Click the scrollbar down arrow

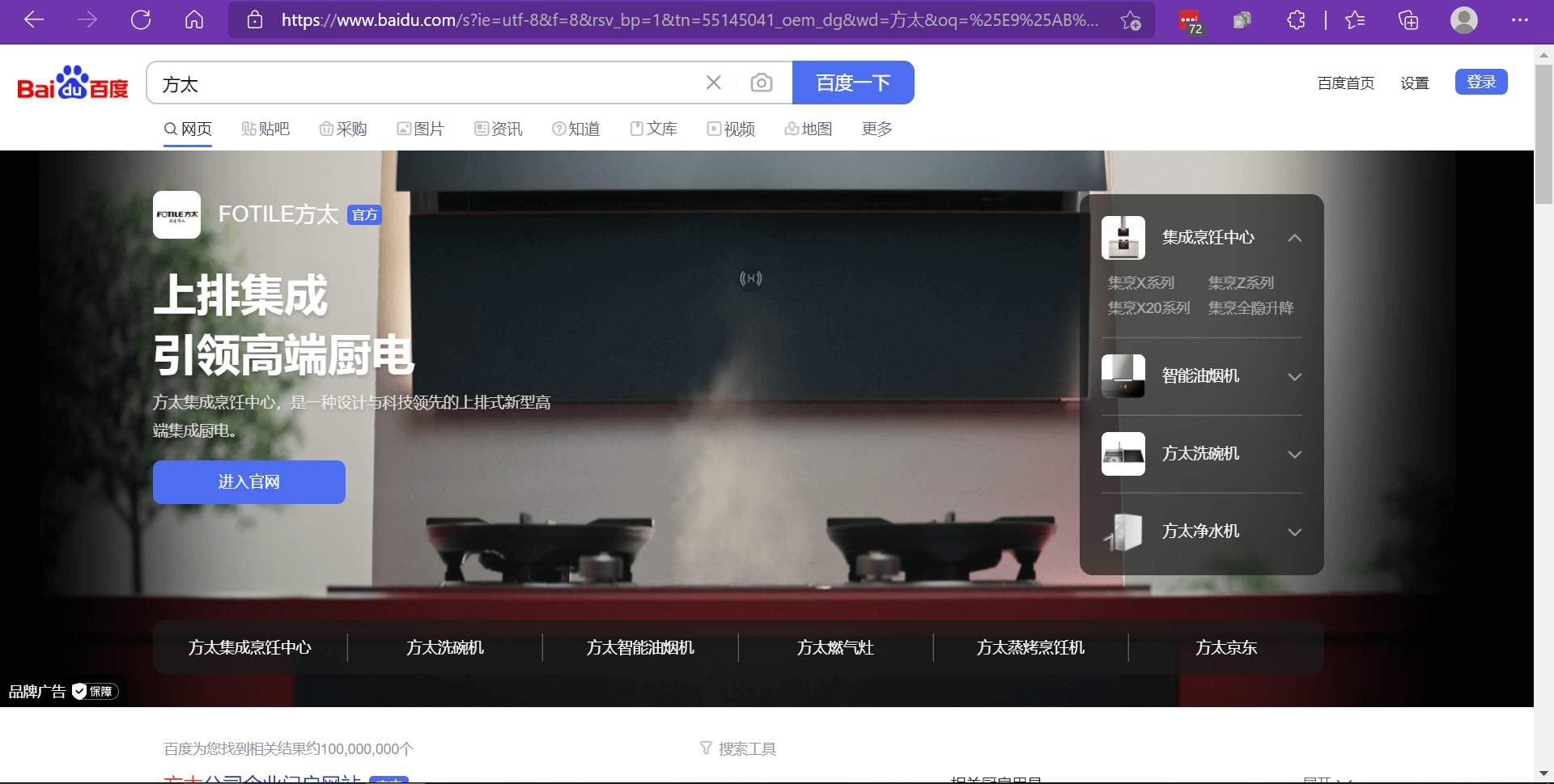tap(1544, 774)
